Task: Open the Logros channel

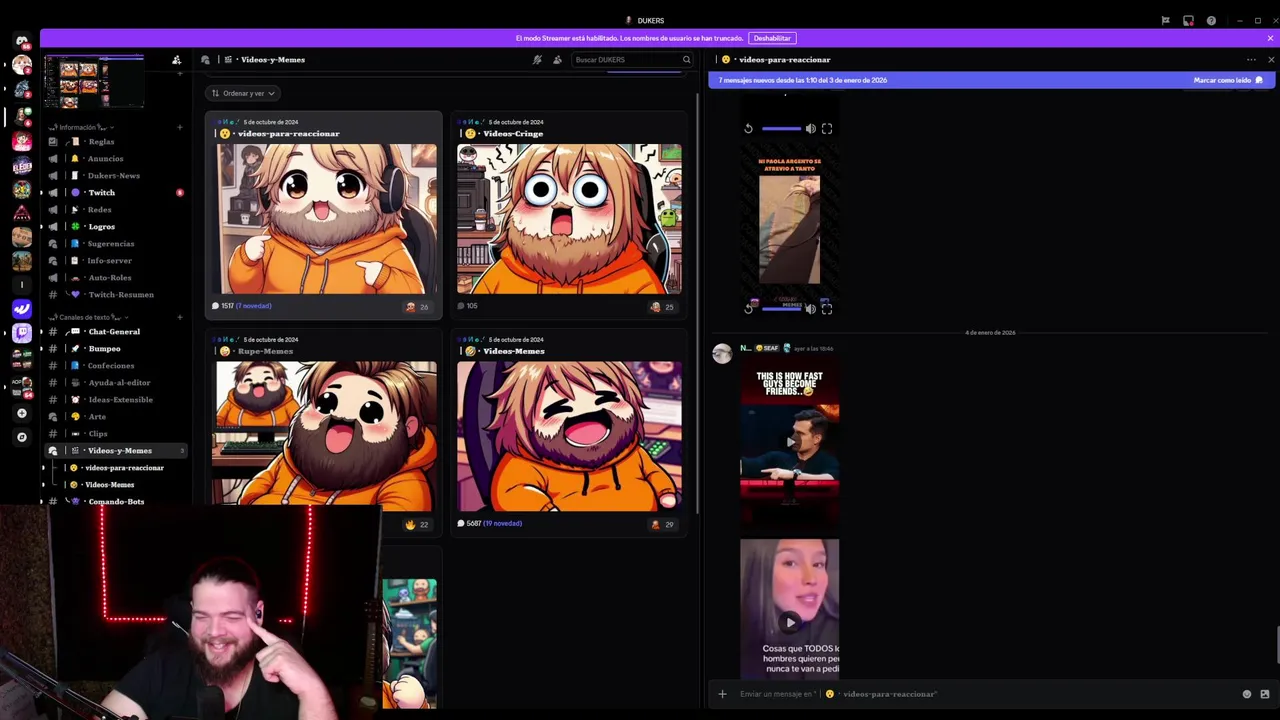Action: (x=115, y=226)
